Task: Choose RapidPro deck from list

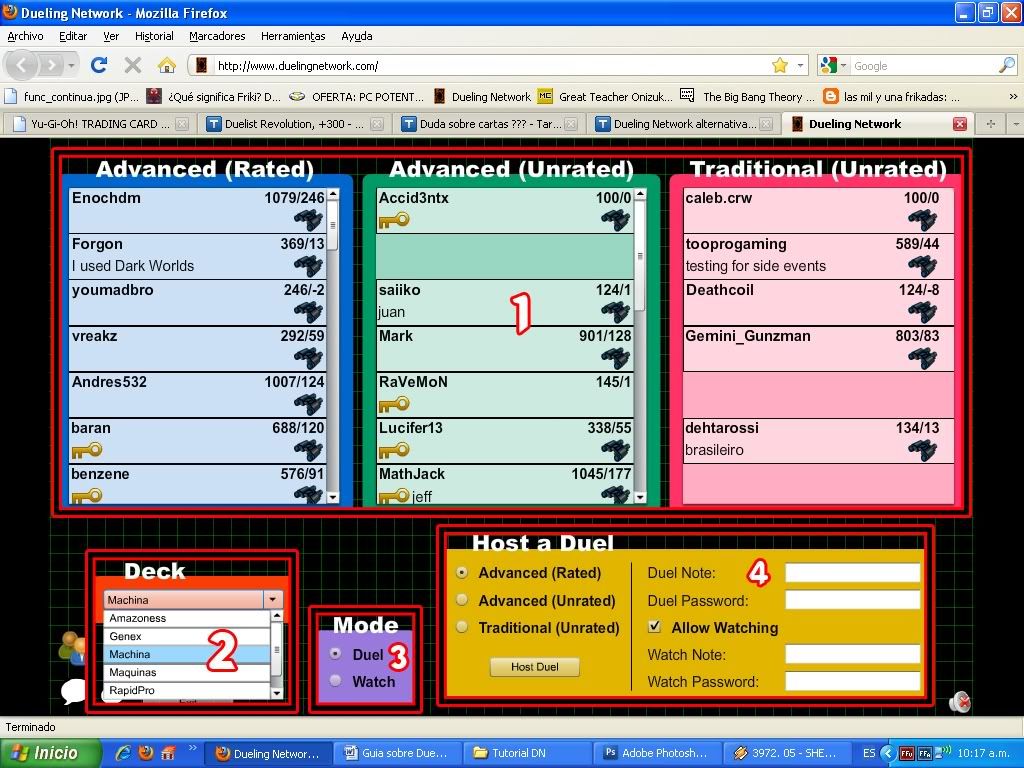Action: (187, 690)
